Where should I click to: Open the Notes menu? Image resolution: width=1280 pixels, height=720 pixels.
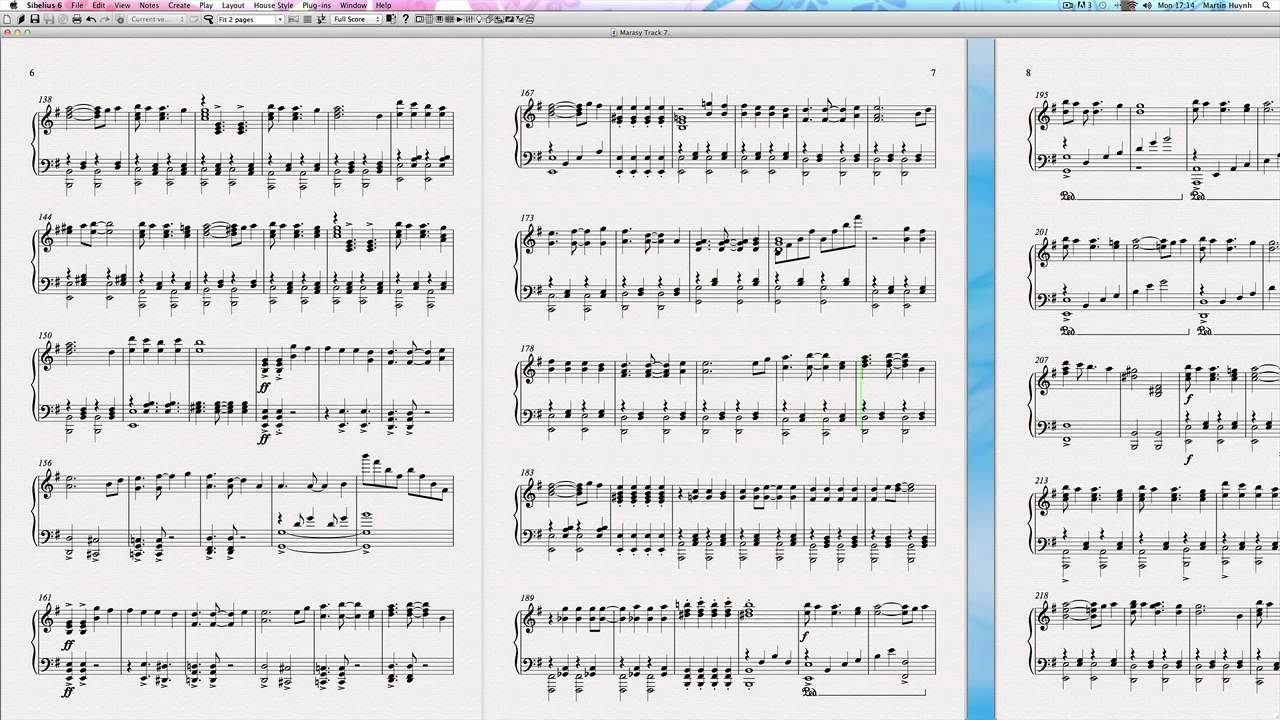149,5
